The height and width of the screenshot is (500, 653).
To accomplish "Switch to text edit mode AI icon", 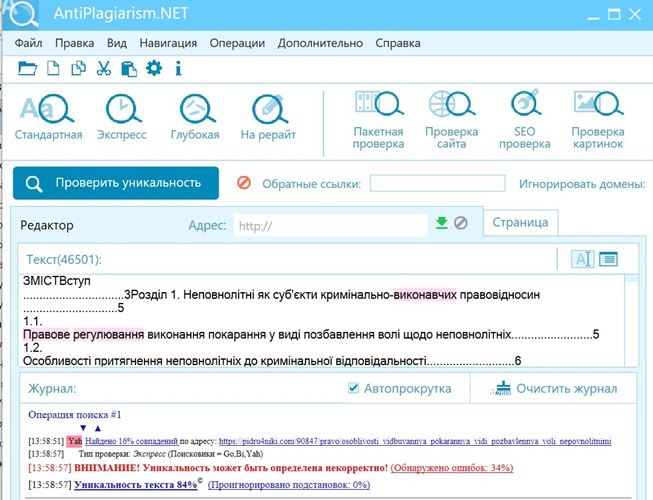I will pos(582,259).
